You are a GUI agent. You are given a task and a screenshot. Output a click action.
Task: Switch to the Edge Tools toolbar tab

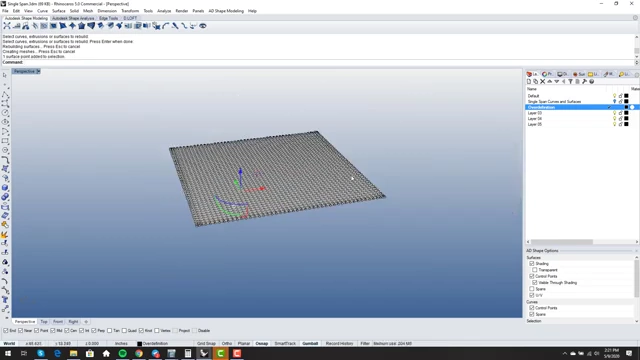[109, 18]
